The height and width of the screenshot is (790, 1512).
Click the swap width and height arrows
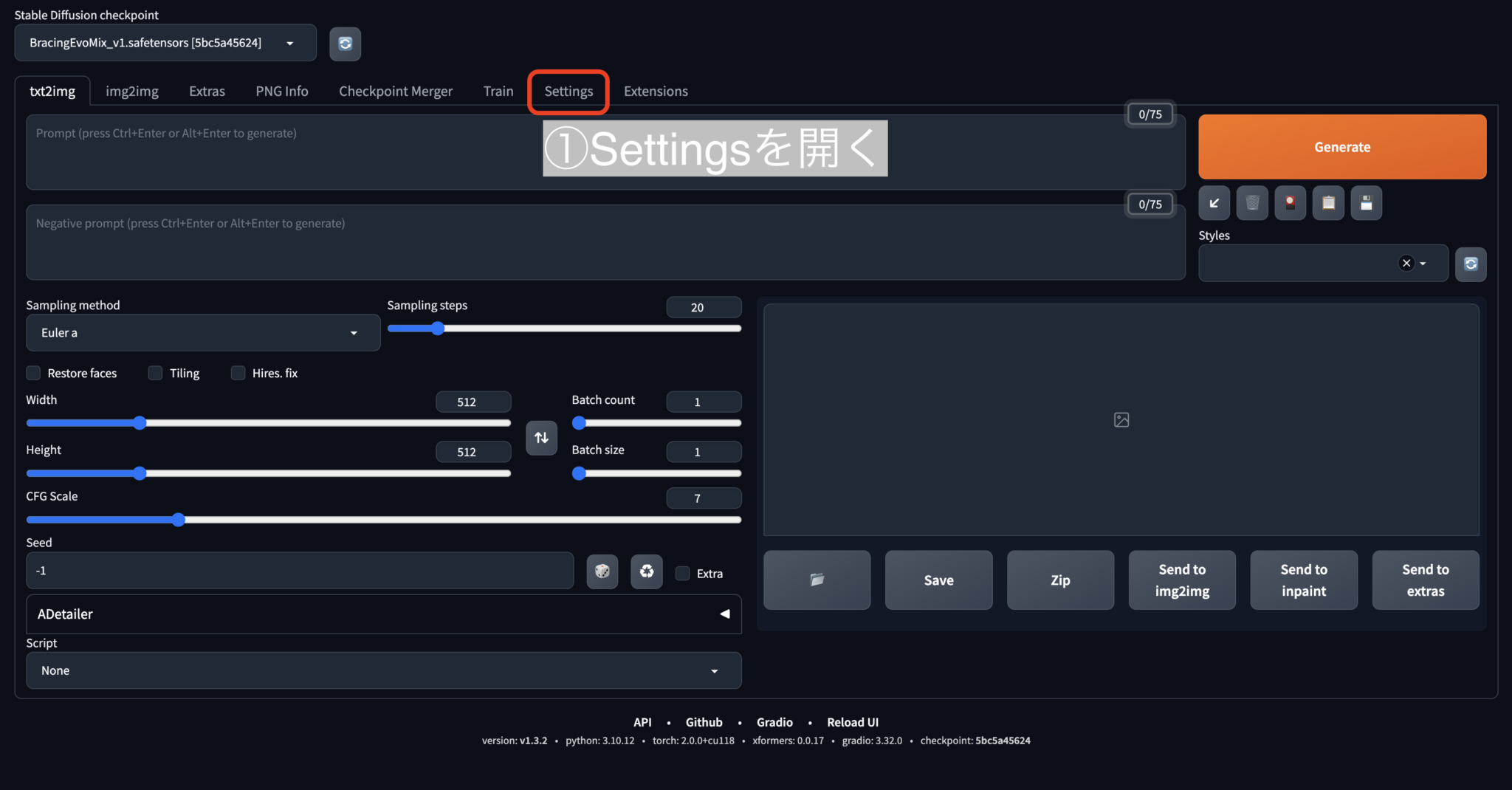coord(541,438)
